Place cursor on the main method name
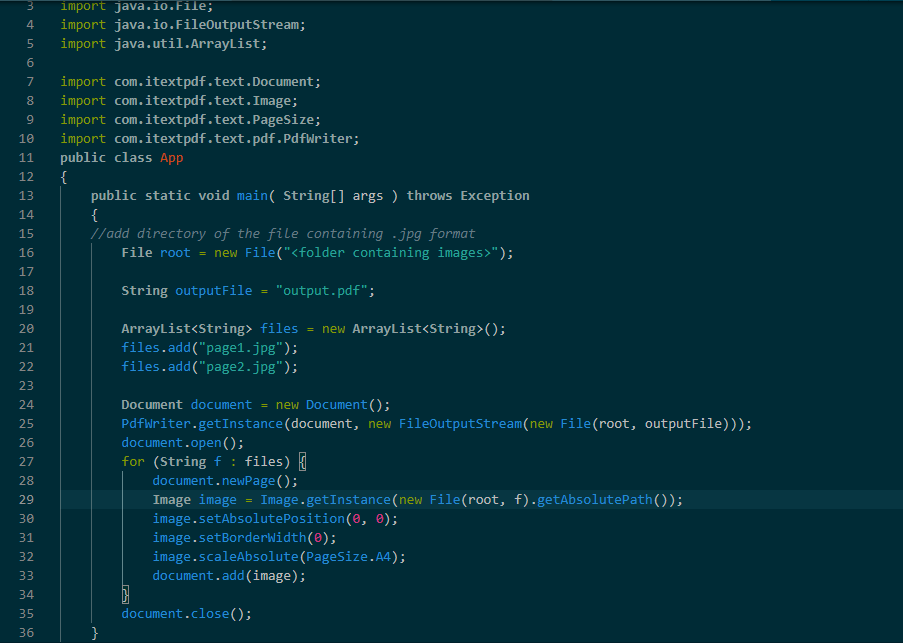The image size is (903, 643). (x=252, y=196)
